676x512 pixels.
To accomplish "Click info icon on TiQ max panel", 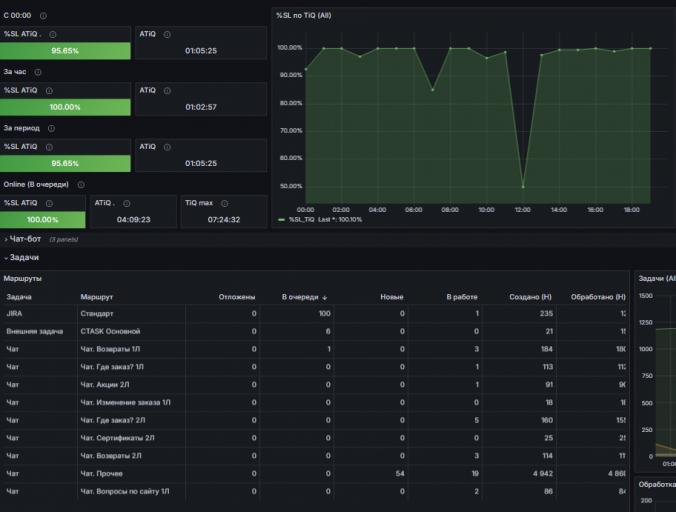I will pyautogui.click(x=225, y=203).
